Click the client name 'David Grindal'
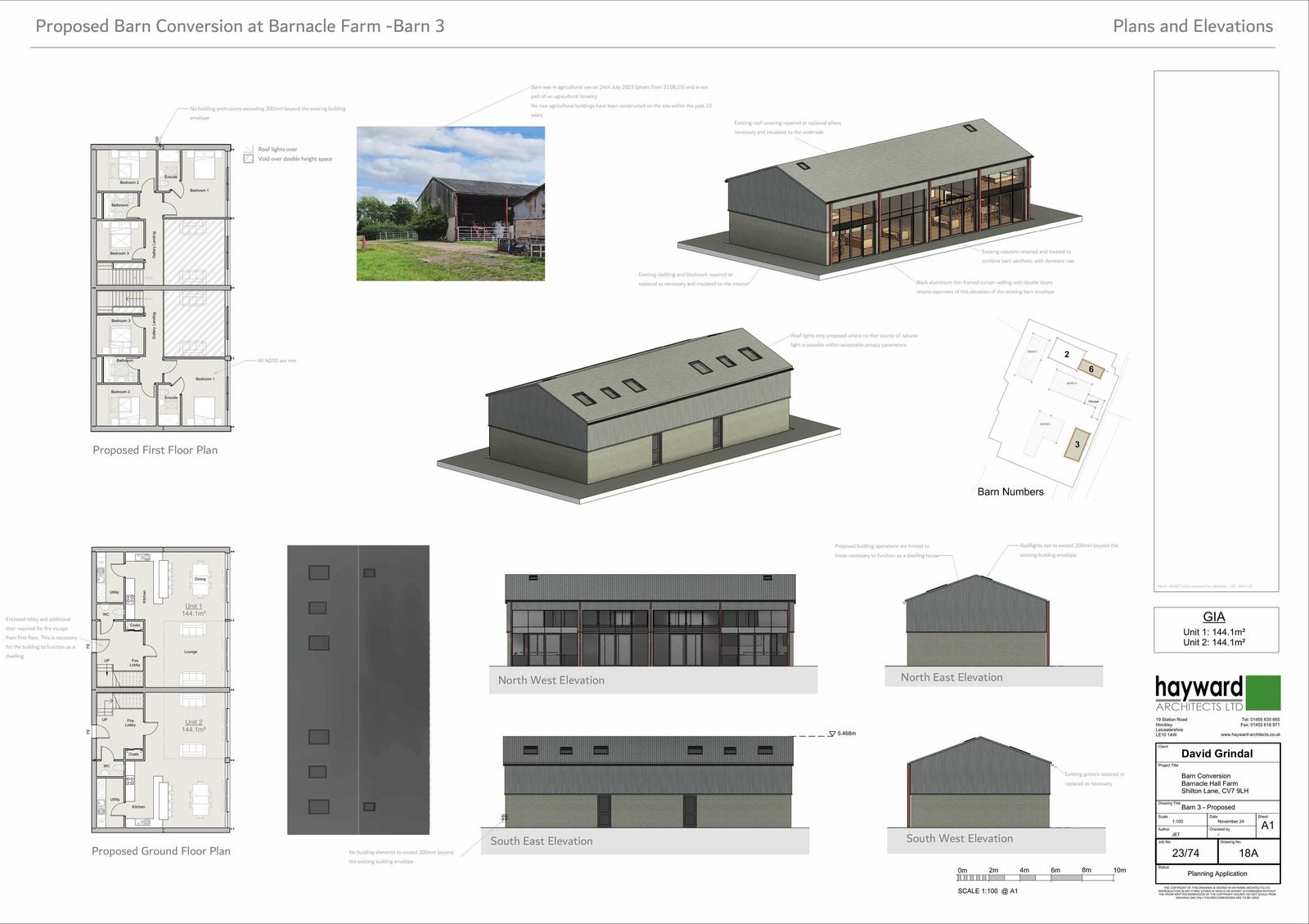This screenshot has width=1309, height=924. (x=1217, y=754)
